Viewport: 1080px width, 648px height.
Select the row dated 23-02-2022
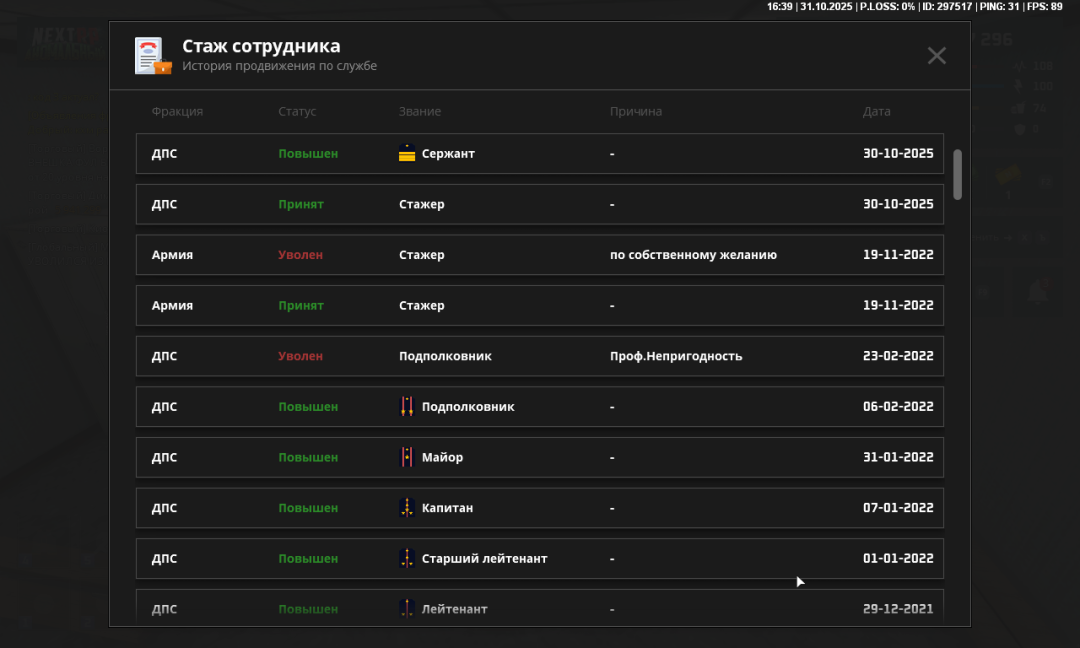tap(539, 356)
